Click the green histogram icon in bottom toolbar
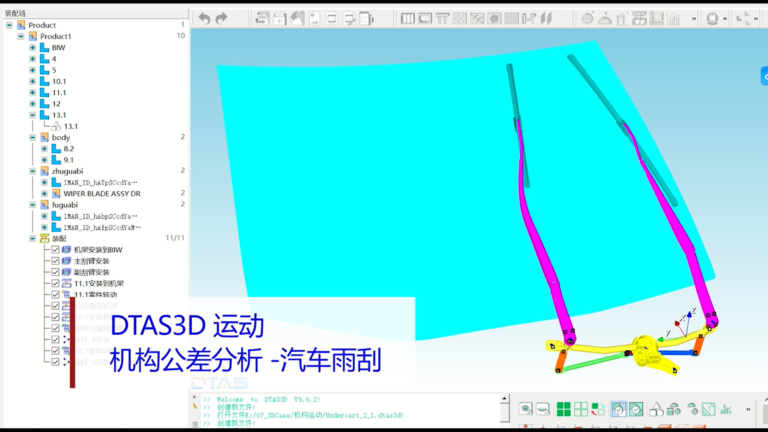768x432 pixels. coord(726,409)
